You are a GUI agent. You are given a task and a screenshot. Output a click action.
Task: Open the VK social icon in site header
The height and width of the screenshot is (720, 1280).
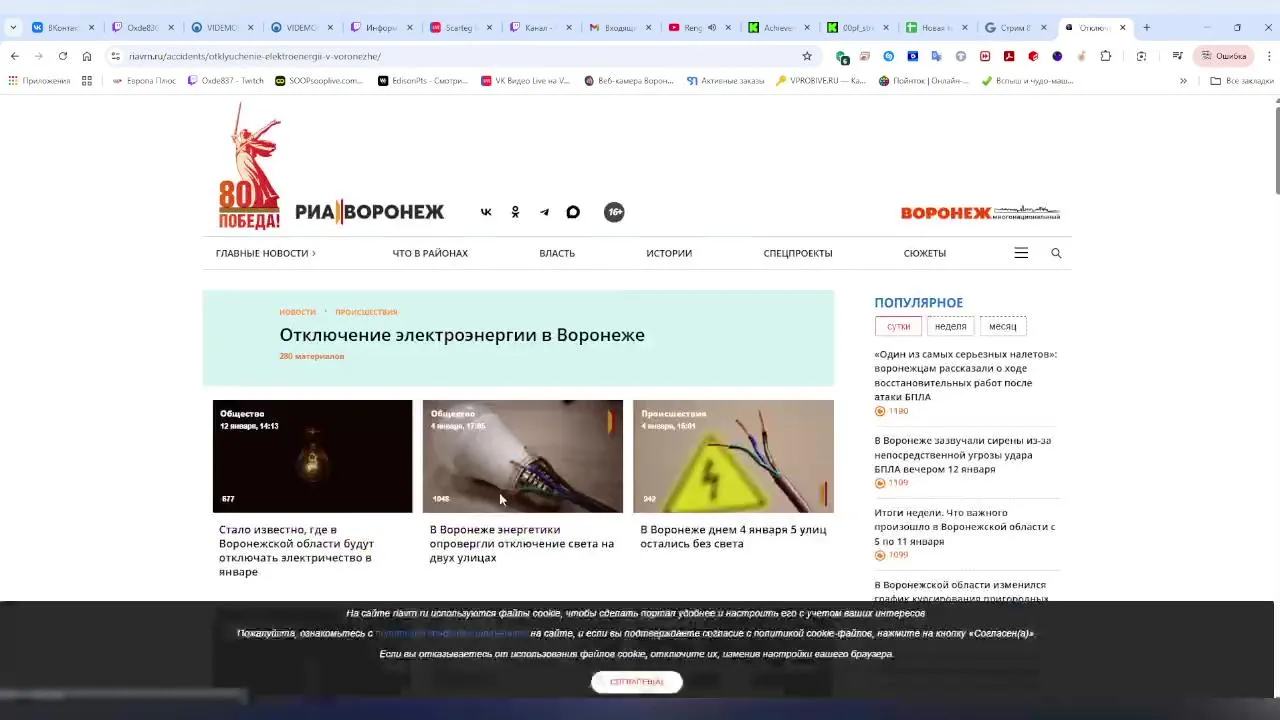click(x=486, y=212)
